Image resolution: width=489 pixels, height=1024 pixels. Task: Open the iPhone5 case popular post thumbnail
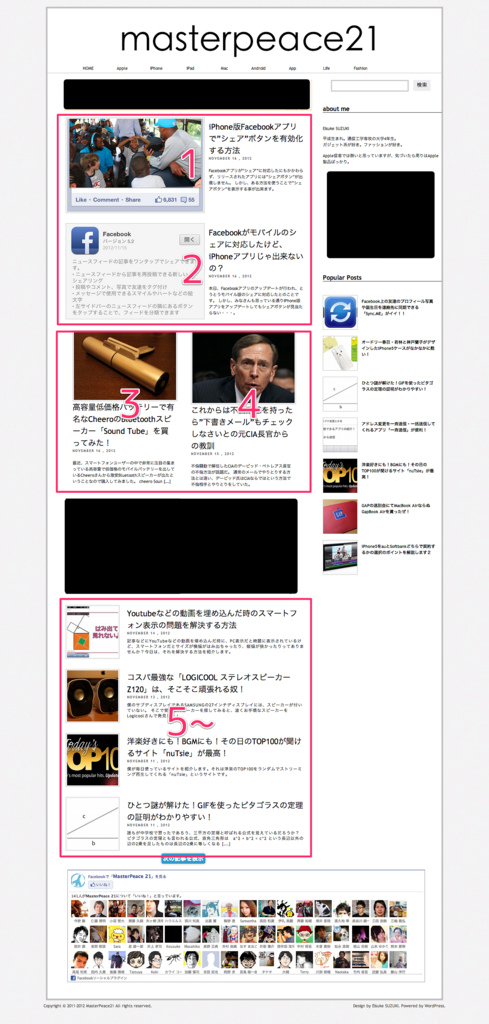(x=339, y=353)
